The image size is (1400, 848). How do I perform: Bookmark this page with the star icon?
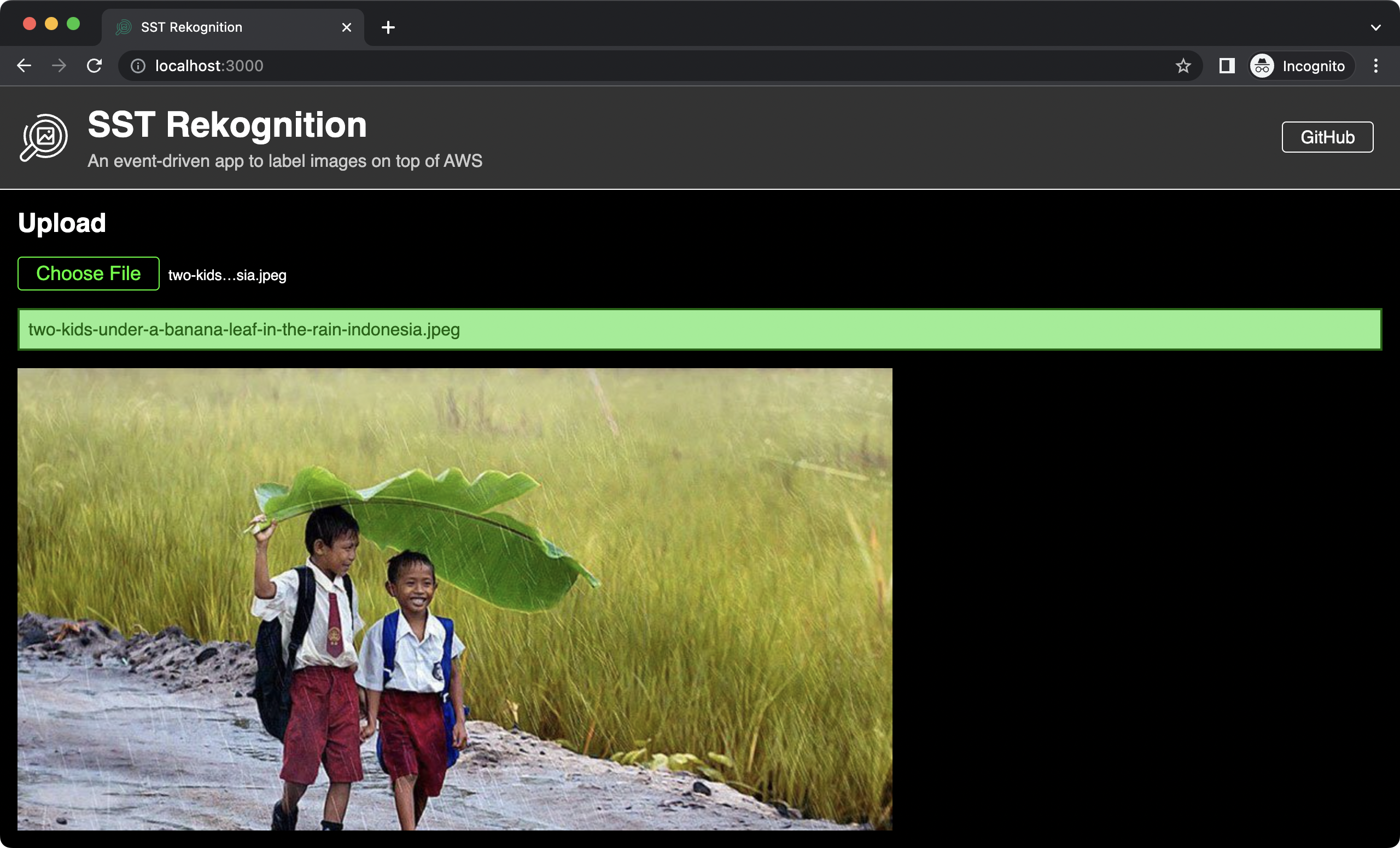pyautogui.click(x=1183, y=66)
